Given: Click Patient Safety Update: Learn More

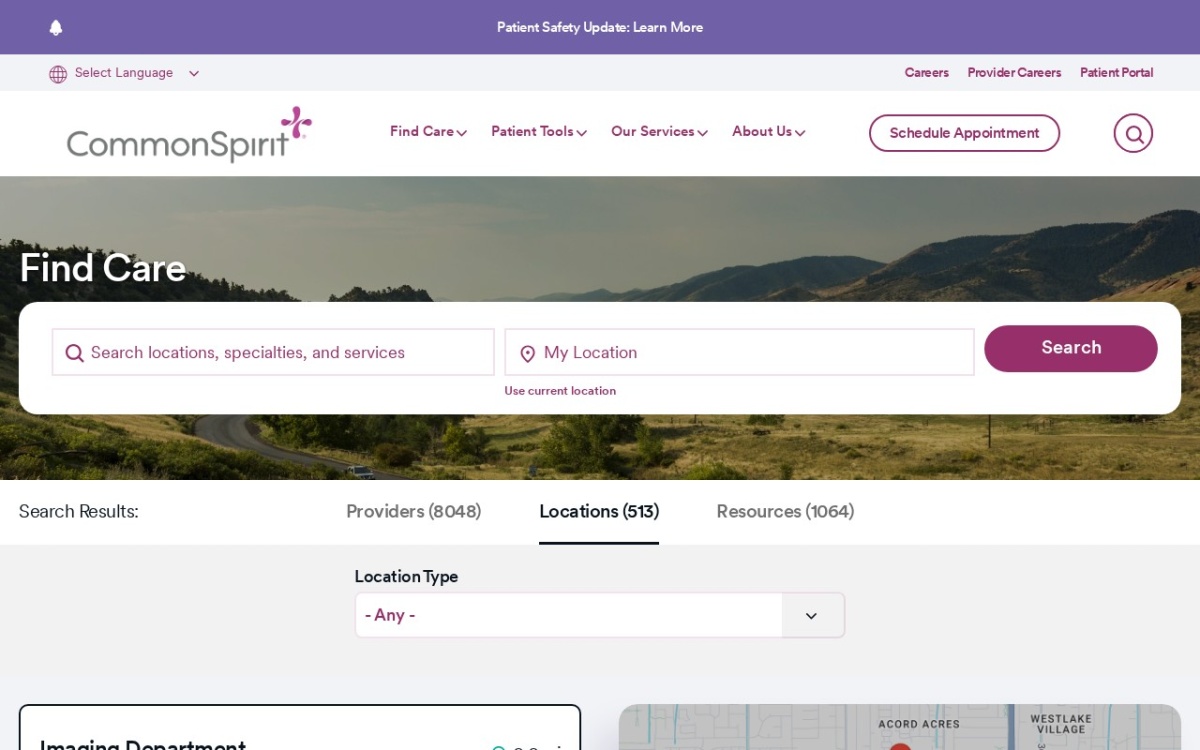Looking at the screenshot, I should (x=600, y=27).
